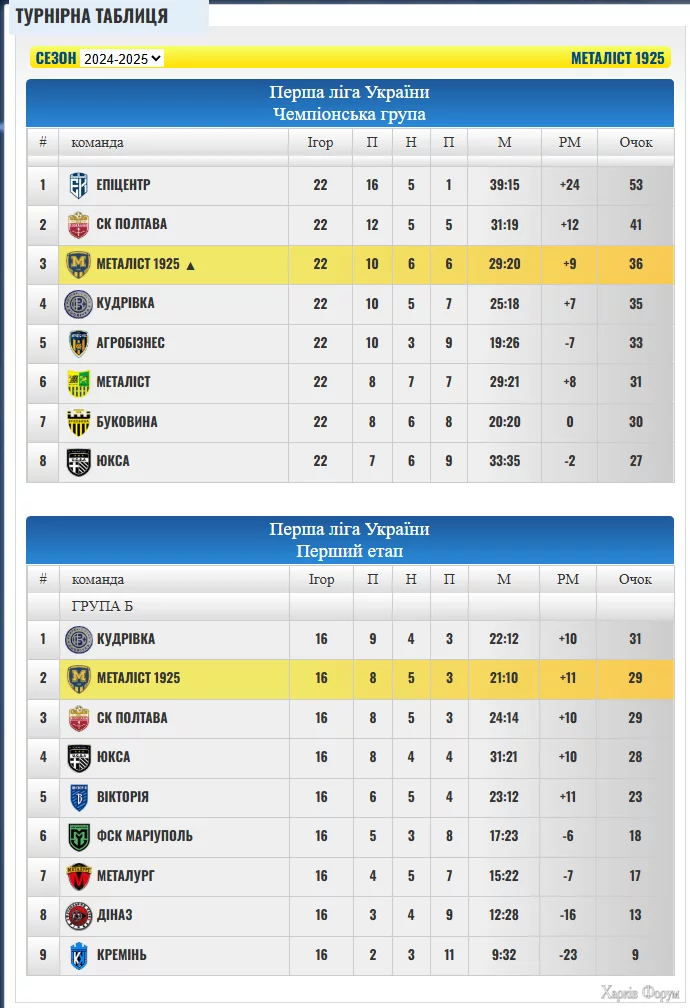Image resolution: width=690 pixels, height=1008 pixels.
Task: Click the Металіст 1925 crest in Чемпіонська група
Action: pos(78,264)
